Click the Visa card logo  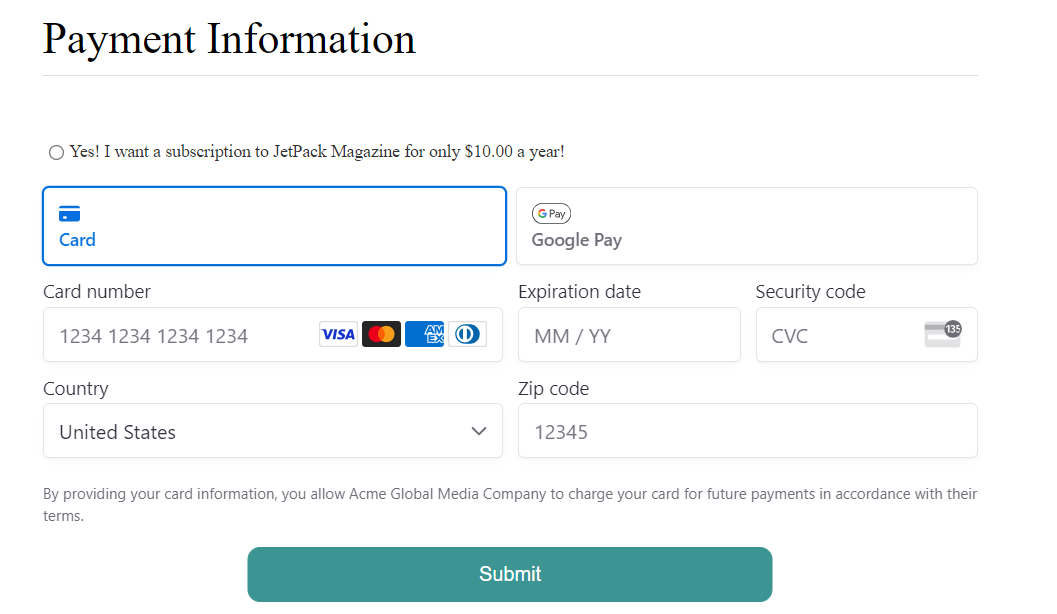pyautogui.click(x=338, y=334)
